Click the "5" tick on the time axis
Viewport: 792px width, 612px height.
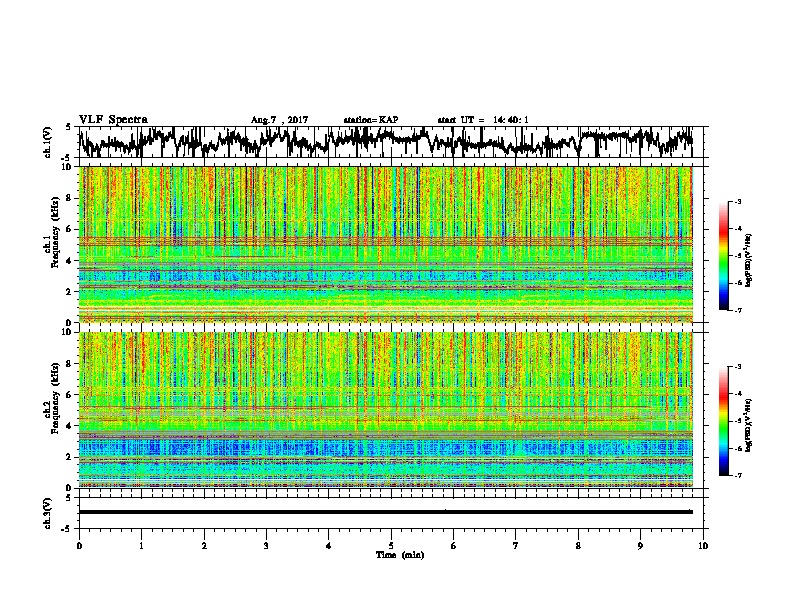coord(391,546)
